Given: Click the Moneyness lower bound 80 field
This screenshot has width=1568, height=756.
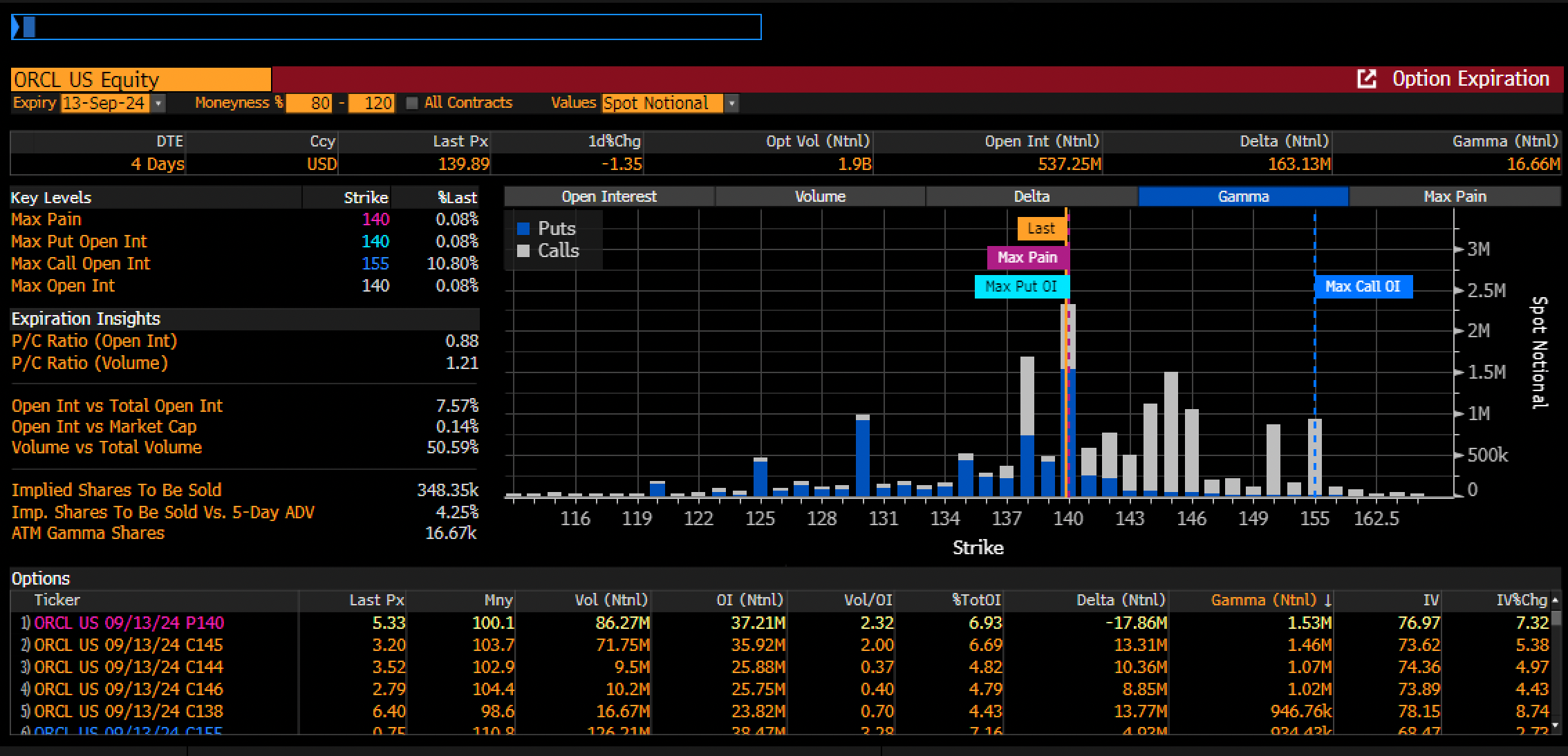Looking at the screenshot, I should 309,104.
